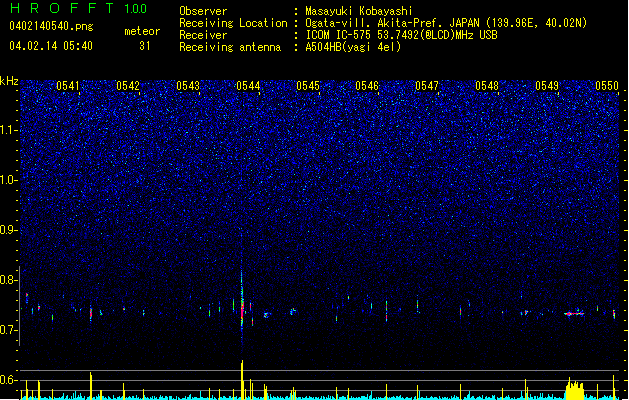This screenshot has width=629, height=400.
Task: Select the Ogata-vill. Akita-Pref. JAPAN location text
Action: [x=446, y=23]
